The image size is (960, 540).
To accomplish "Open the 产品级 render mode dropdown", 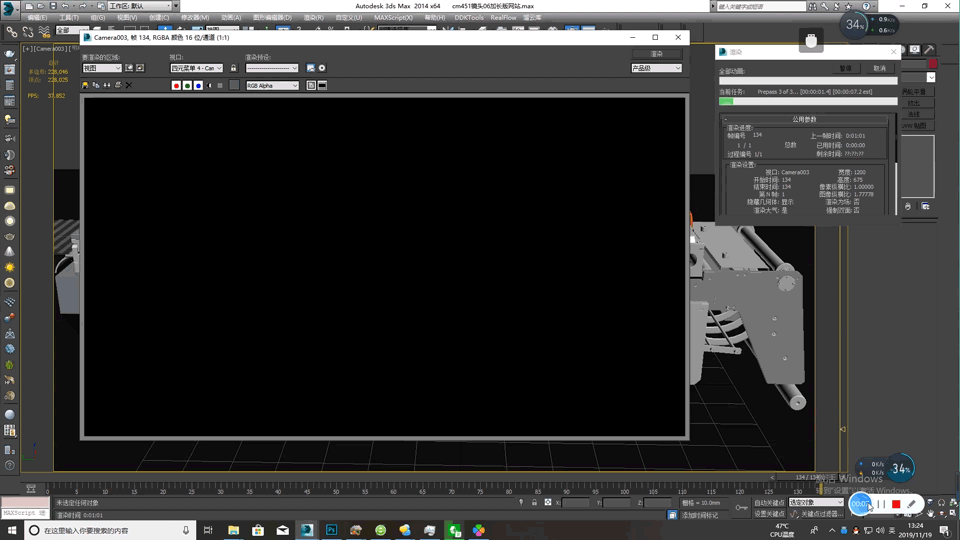I will 656,68.
